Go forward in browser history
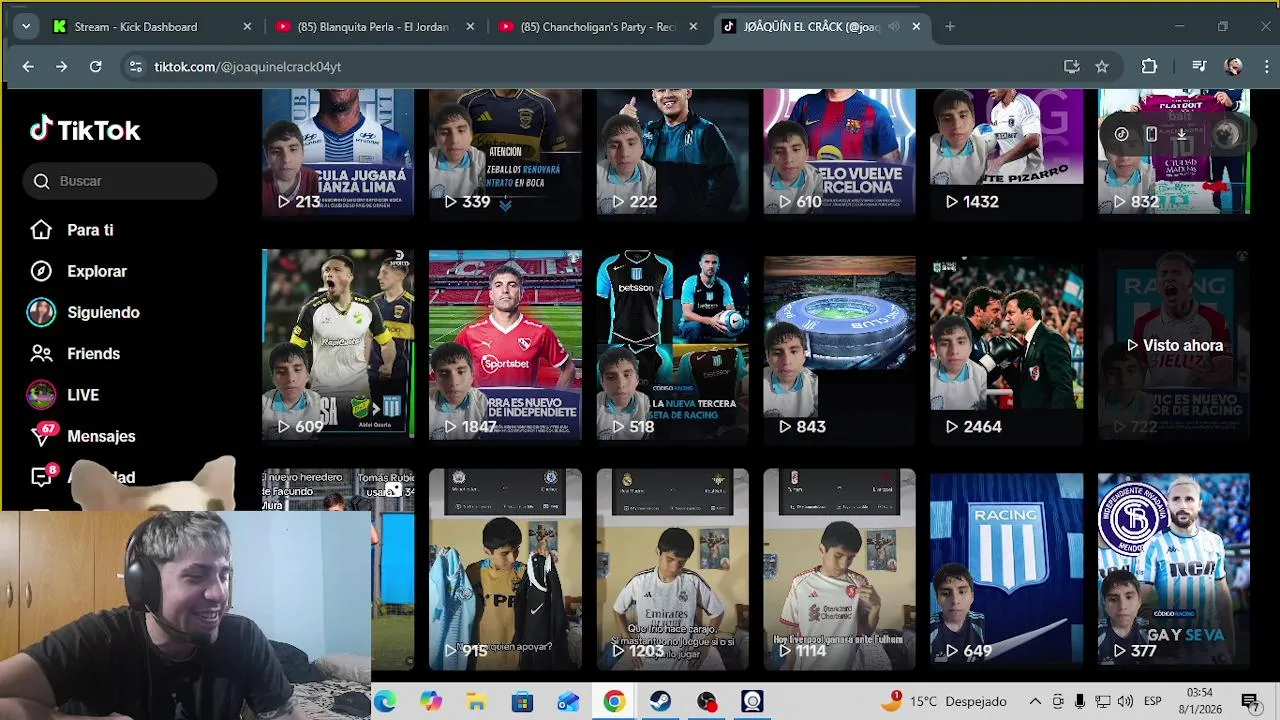This screenshot has height=720, width=1280. tap(62, 67)
